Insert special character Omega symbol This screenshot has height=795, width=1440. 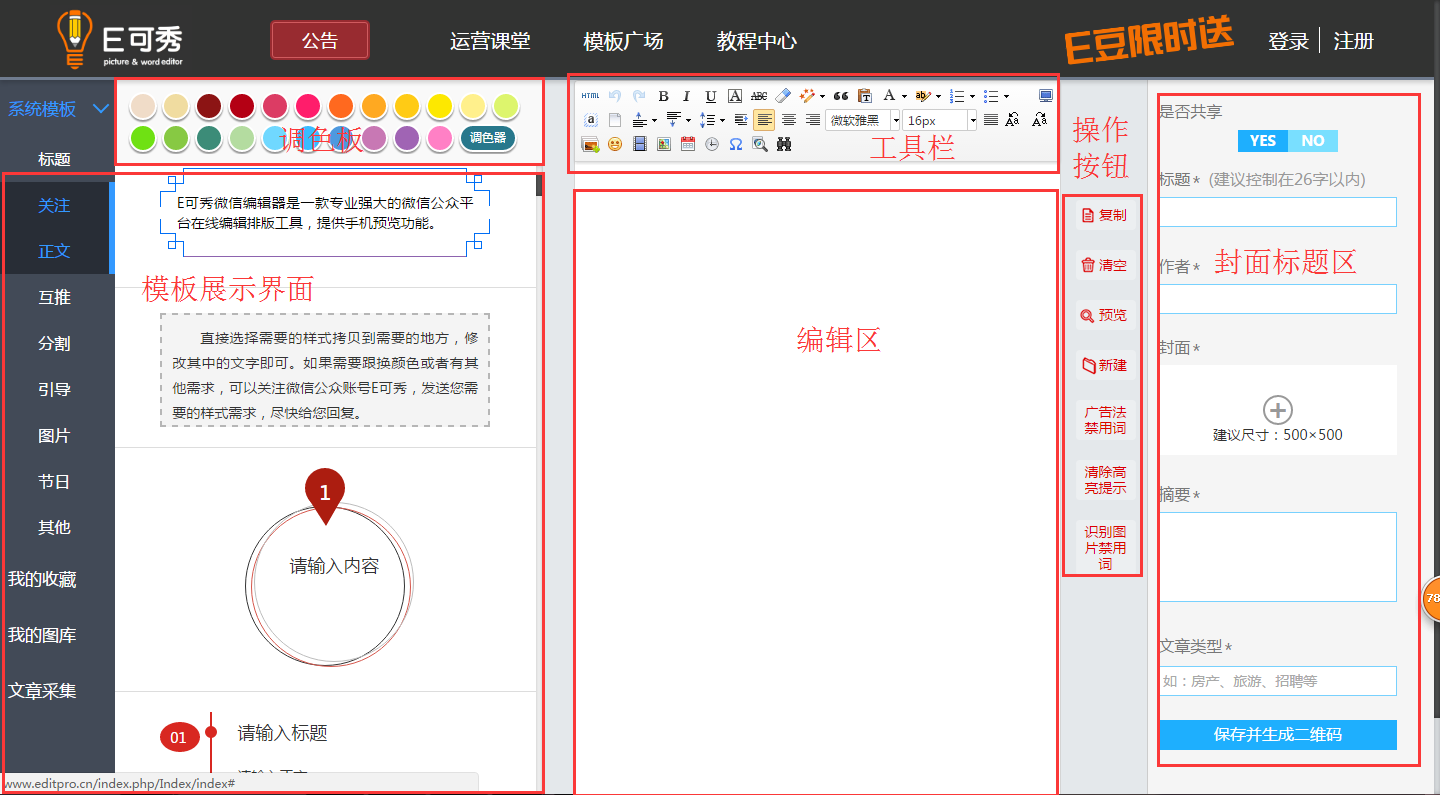click(x=736, y=144)
